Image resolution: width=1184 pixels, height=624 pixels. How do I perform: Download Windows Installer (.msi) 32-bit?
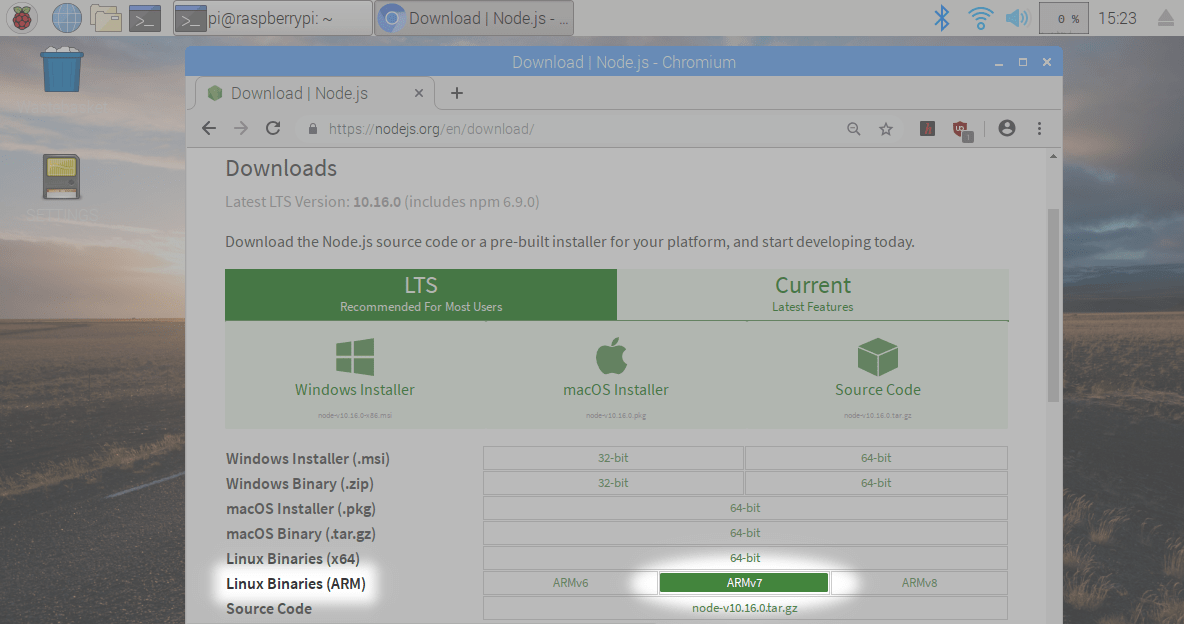tap(613, 458)
